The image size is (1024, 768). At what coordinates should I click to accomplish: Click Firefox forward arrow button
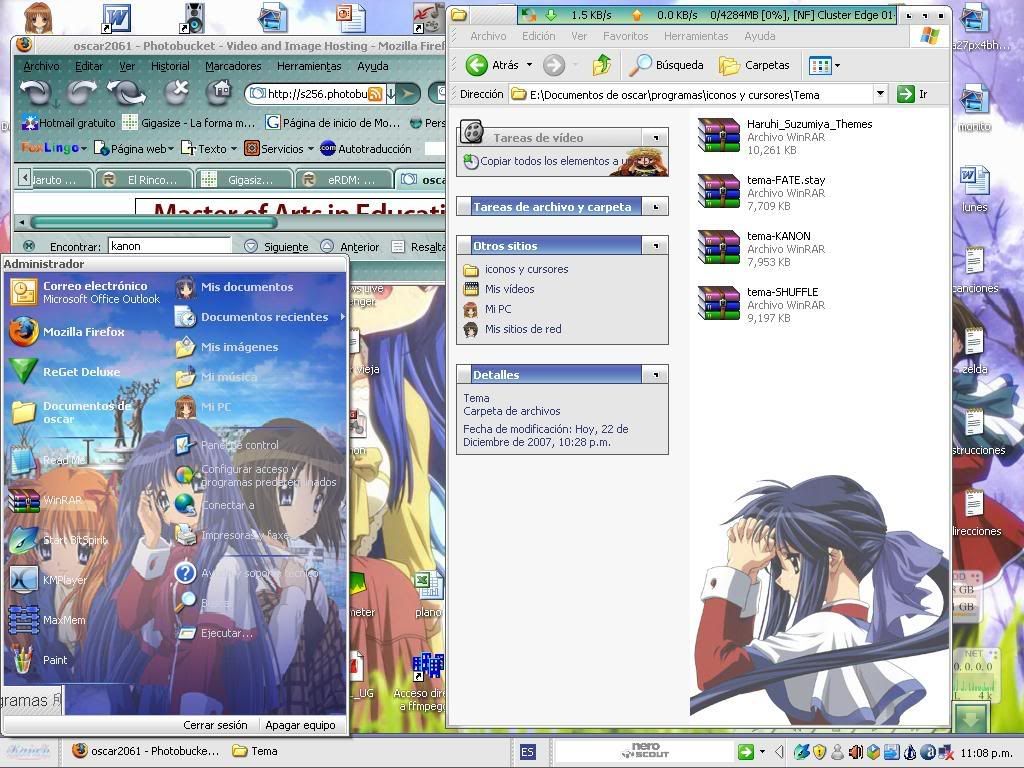82,92
